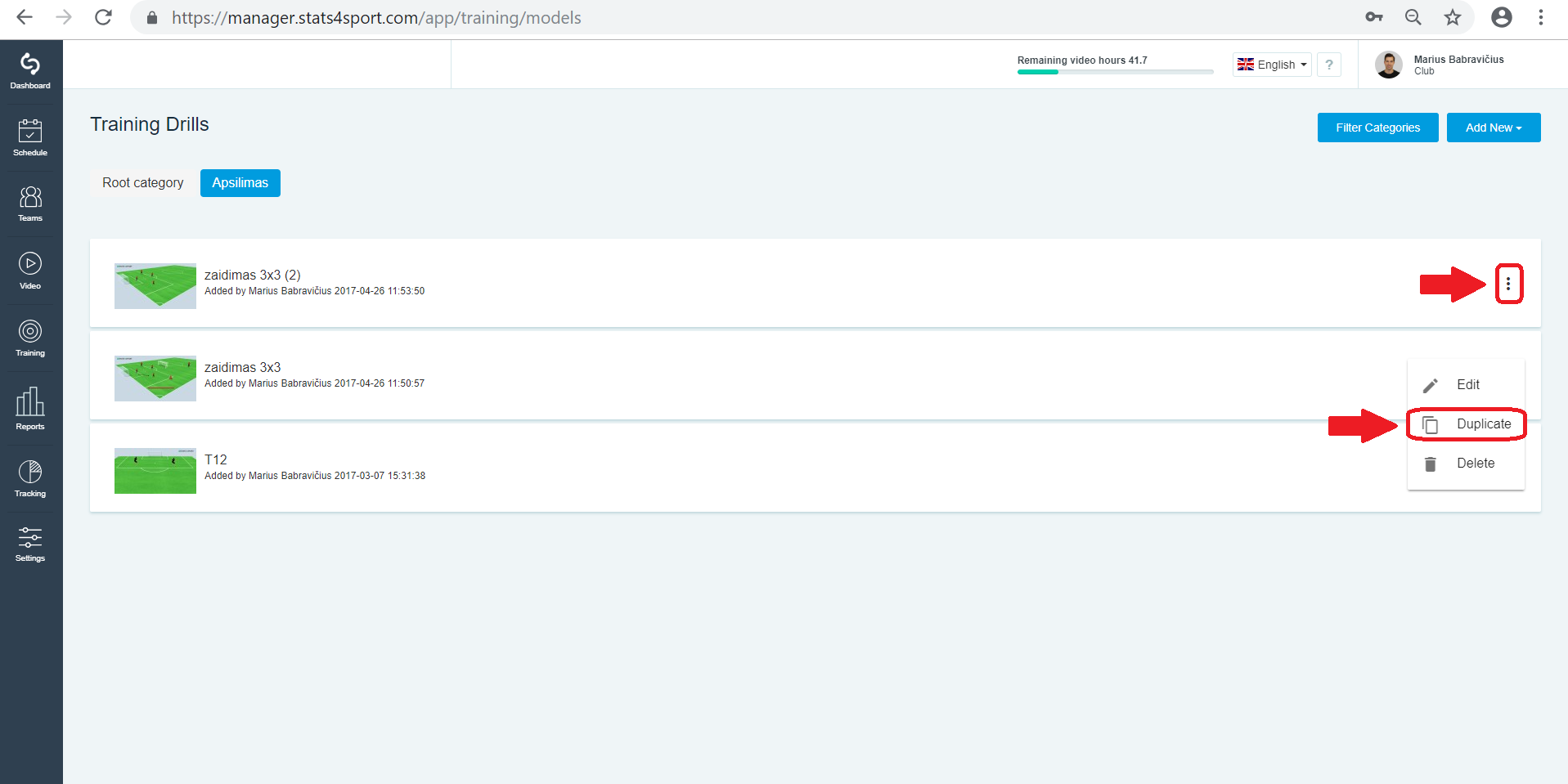Open the T12 drill thumbnail

[155, 471]
